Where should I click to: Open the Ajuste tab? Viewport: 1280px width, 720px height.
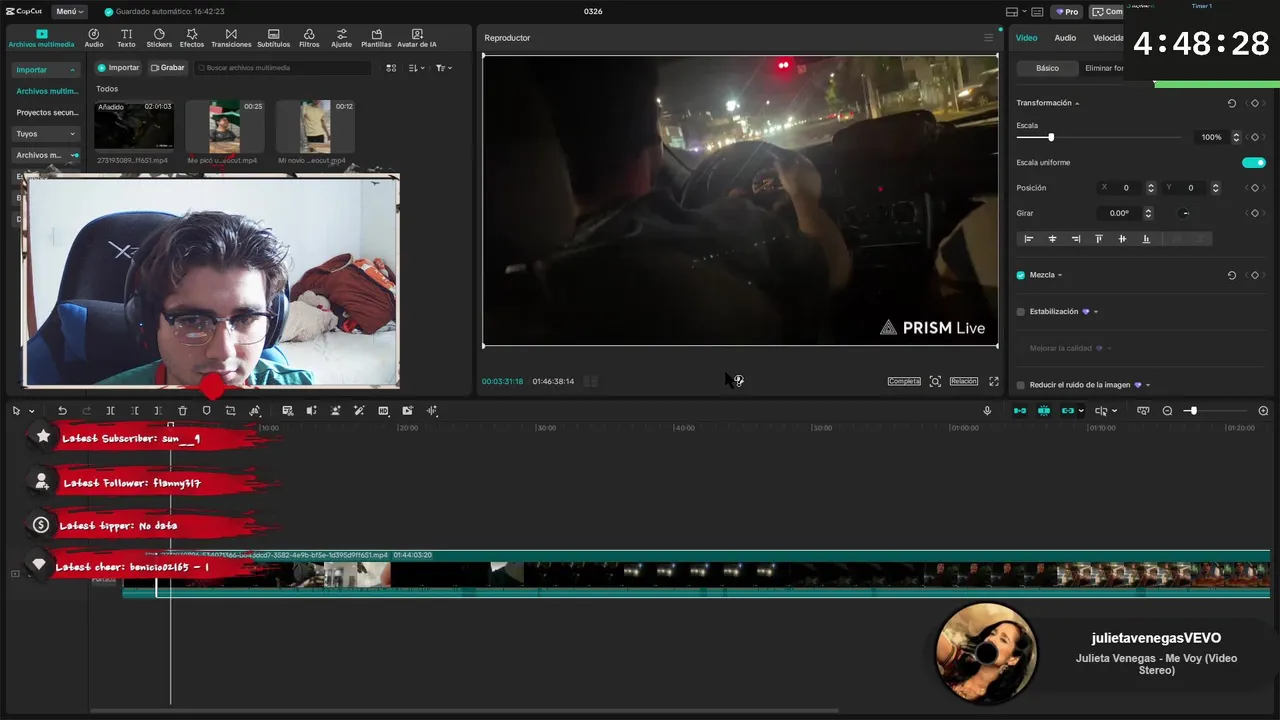click(x=342, y=38)
